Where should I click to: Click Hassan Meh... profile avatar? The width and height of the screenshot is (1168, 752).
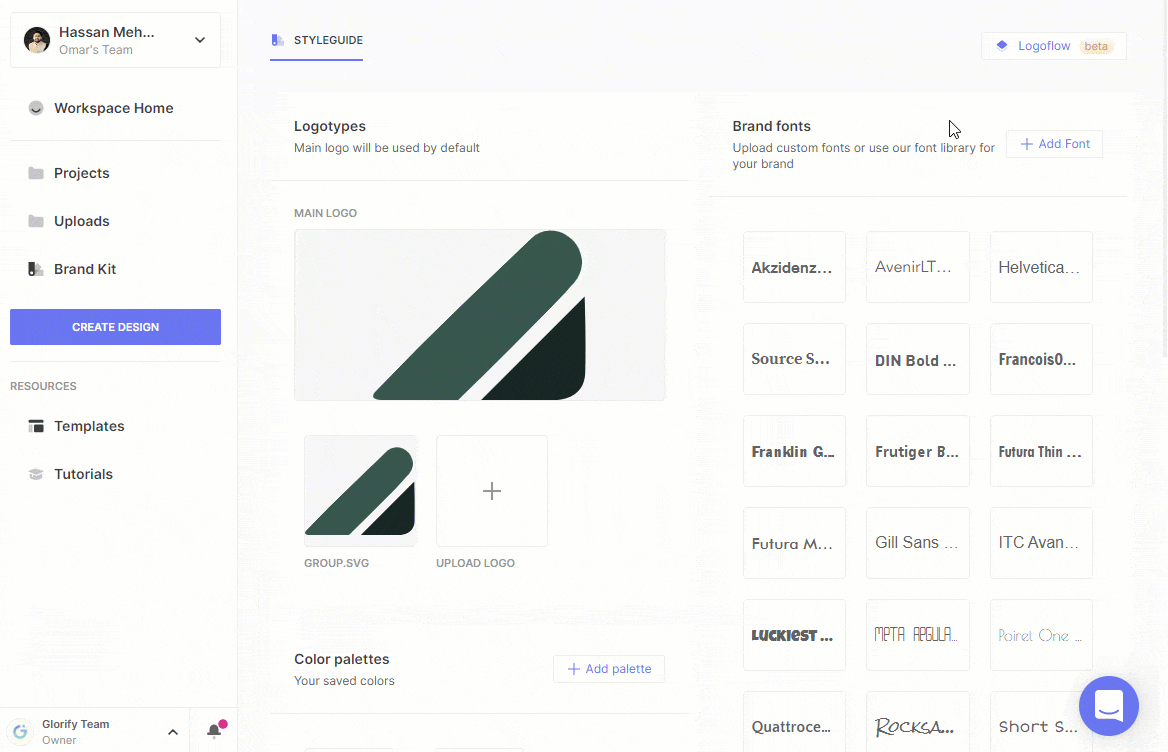(x=36, y=40)
